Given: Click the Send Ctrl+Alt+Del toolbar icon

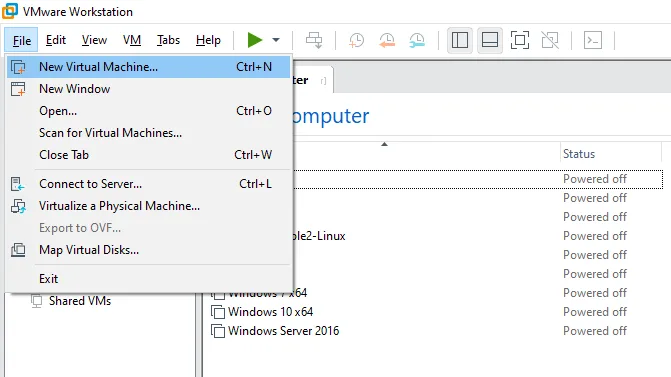Looking at the screenshot, I should pos(314,40).
